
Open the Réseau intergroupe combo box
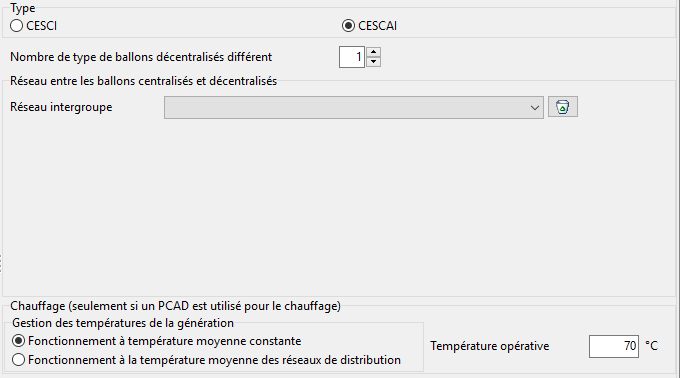coord(353,108)
